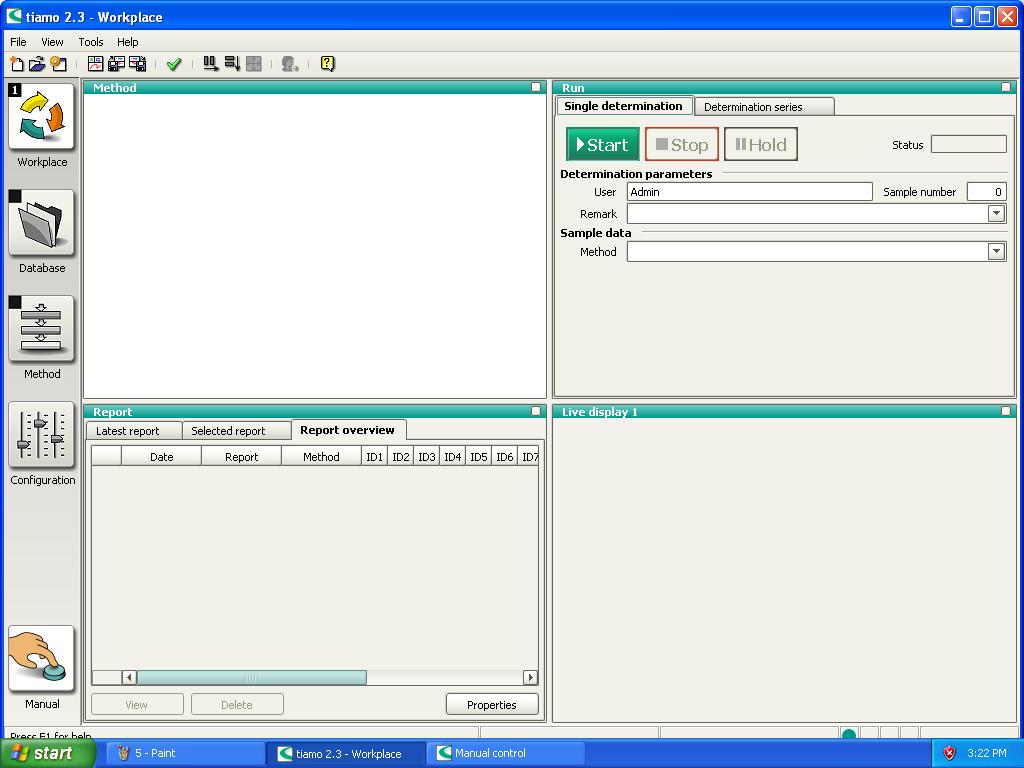Open Manual control sidebar icon

coord(41,659)
